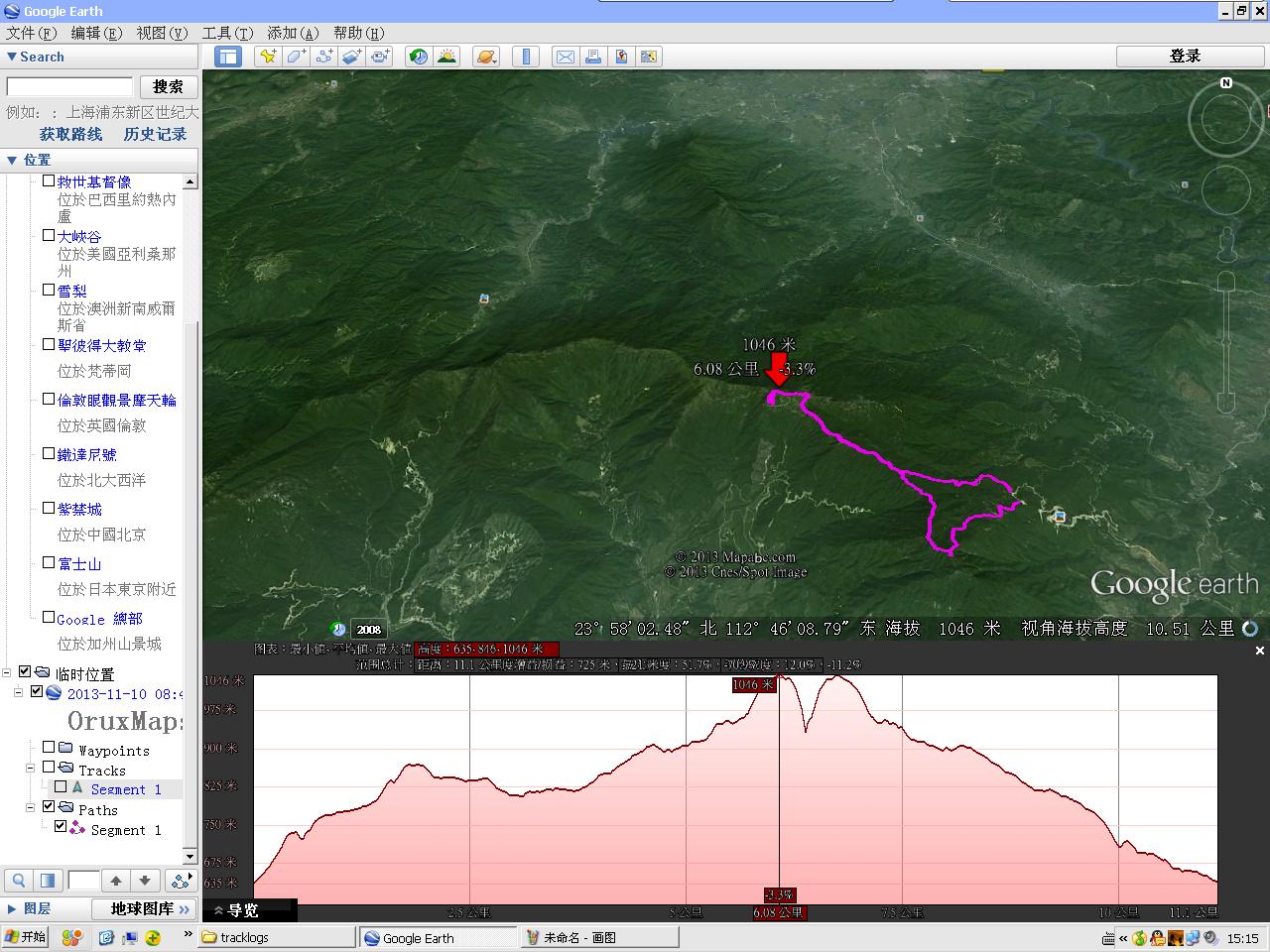Click the 搜索 search button
The image size is (1270, 952).
(x=168, y=86)
